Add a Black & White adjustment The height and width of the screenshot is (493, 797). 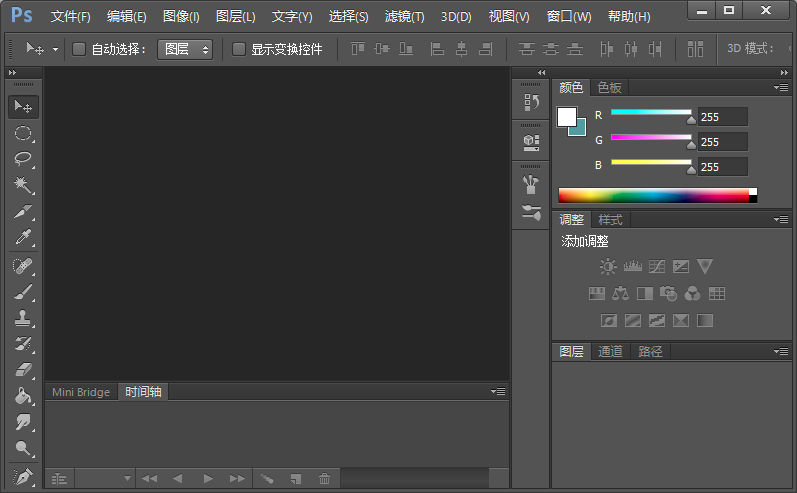pyautogui.click(x=645, y=293)
